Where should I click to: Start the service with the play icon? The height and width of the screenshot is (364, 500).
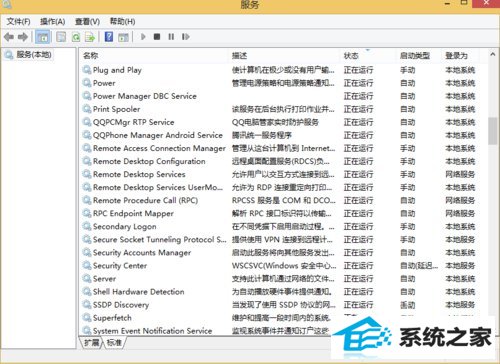coord(143,37)
